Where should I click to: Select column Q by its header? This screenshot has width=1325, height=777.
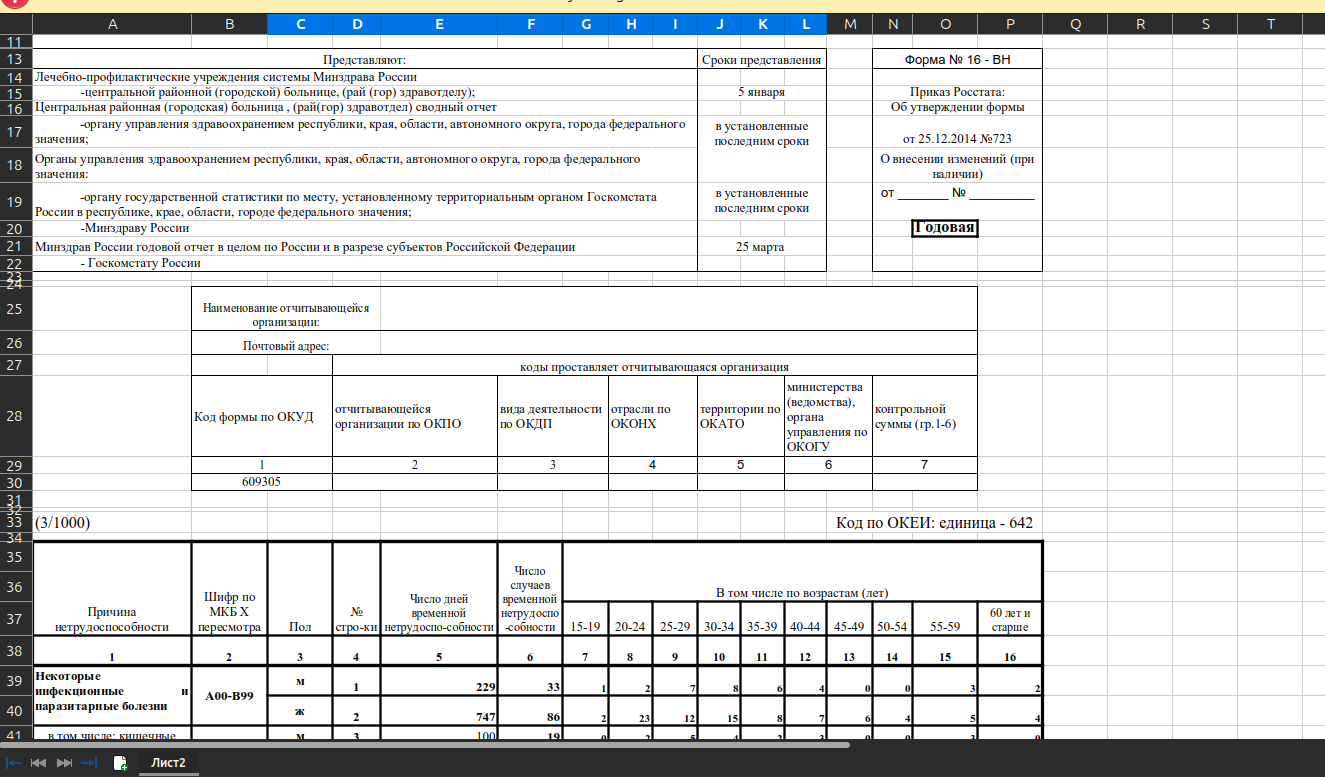pos(1075,25)
